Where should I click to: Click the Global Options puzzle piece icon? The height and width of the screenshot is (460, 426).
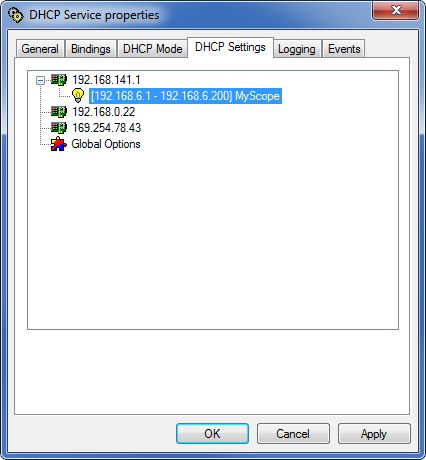(59, 144)
